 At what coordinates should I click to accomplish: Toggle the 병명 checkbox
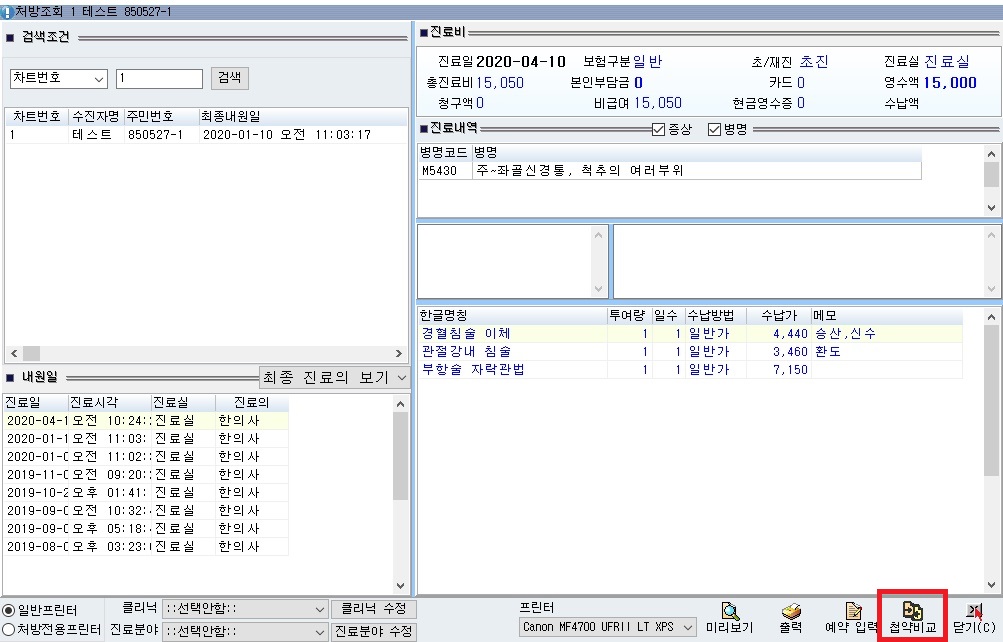[714, 129]
